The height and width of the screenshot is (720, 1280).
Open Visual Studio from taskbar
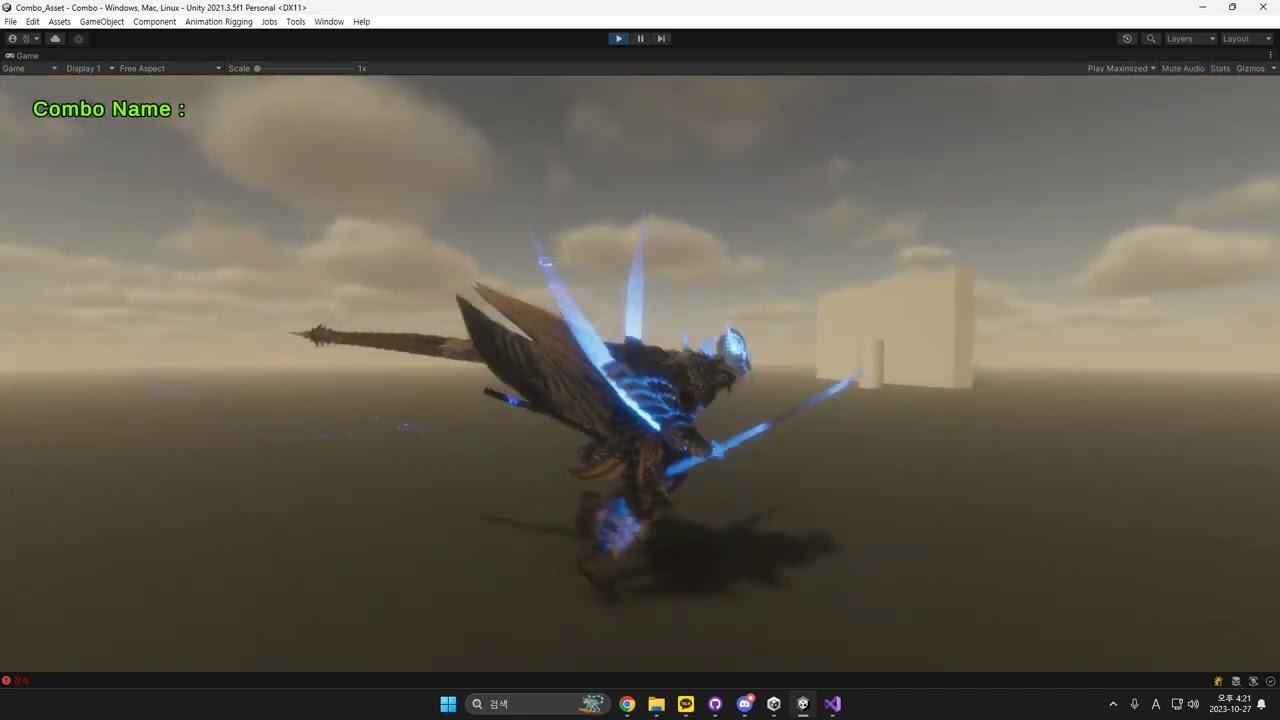tap(832, 704)
